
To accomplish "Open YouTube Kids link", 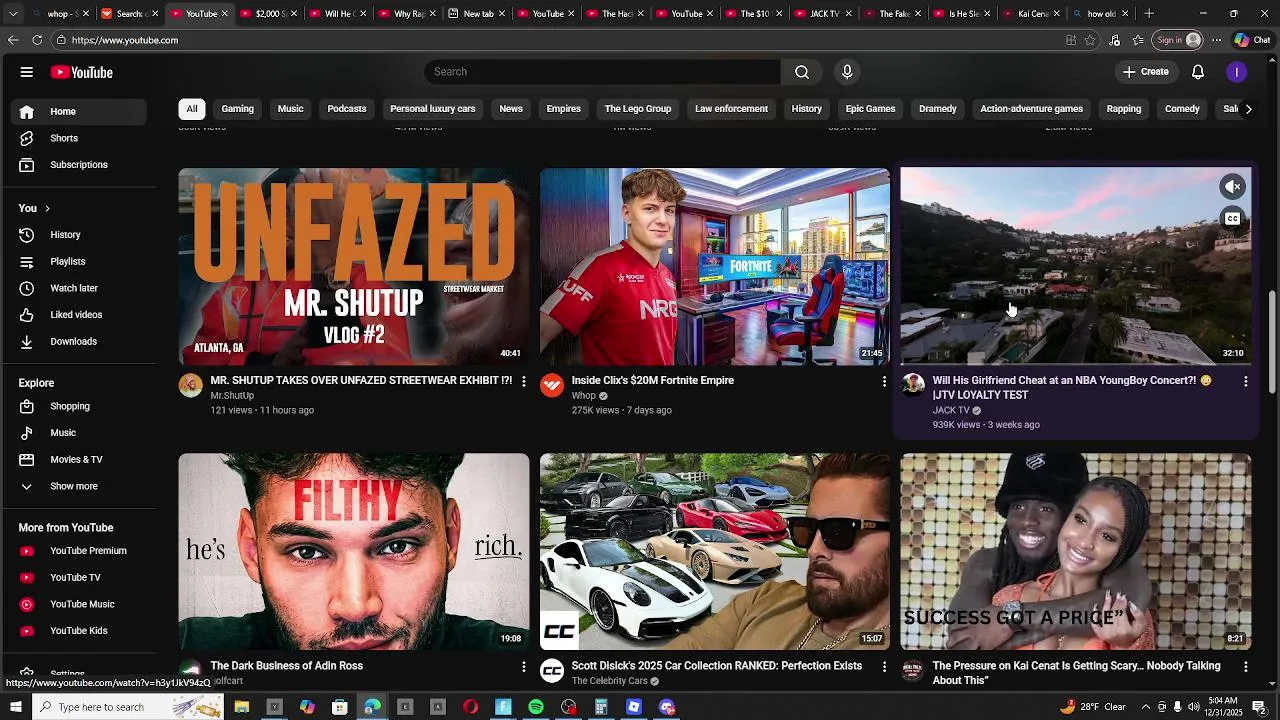I will click(x=78, y=631).
